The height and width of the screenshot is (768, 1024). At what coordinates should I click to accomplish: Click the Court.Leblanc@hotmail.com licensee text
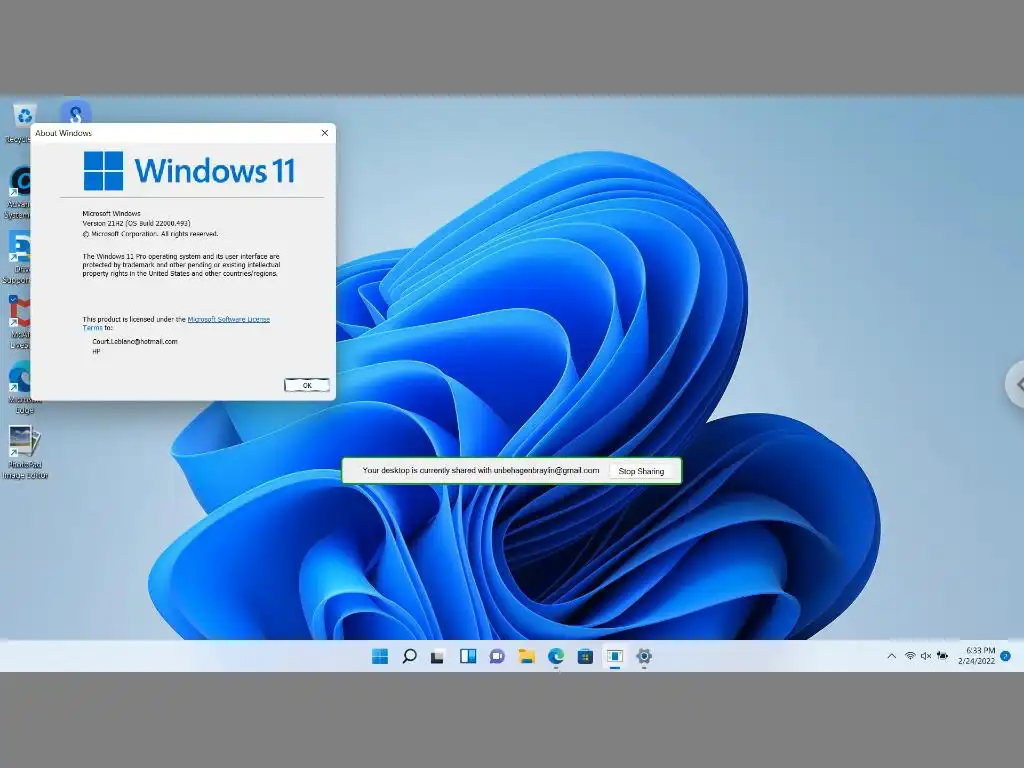click(135, 342)
